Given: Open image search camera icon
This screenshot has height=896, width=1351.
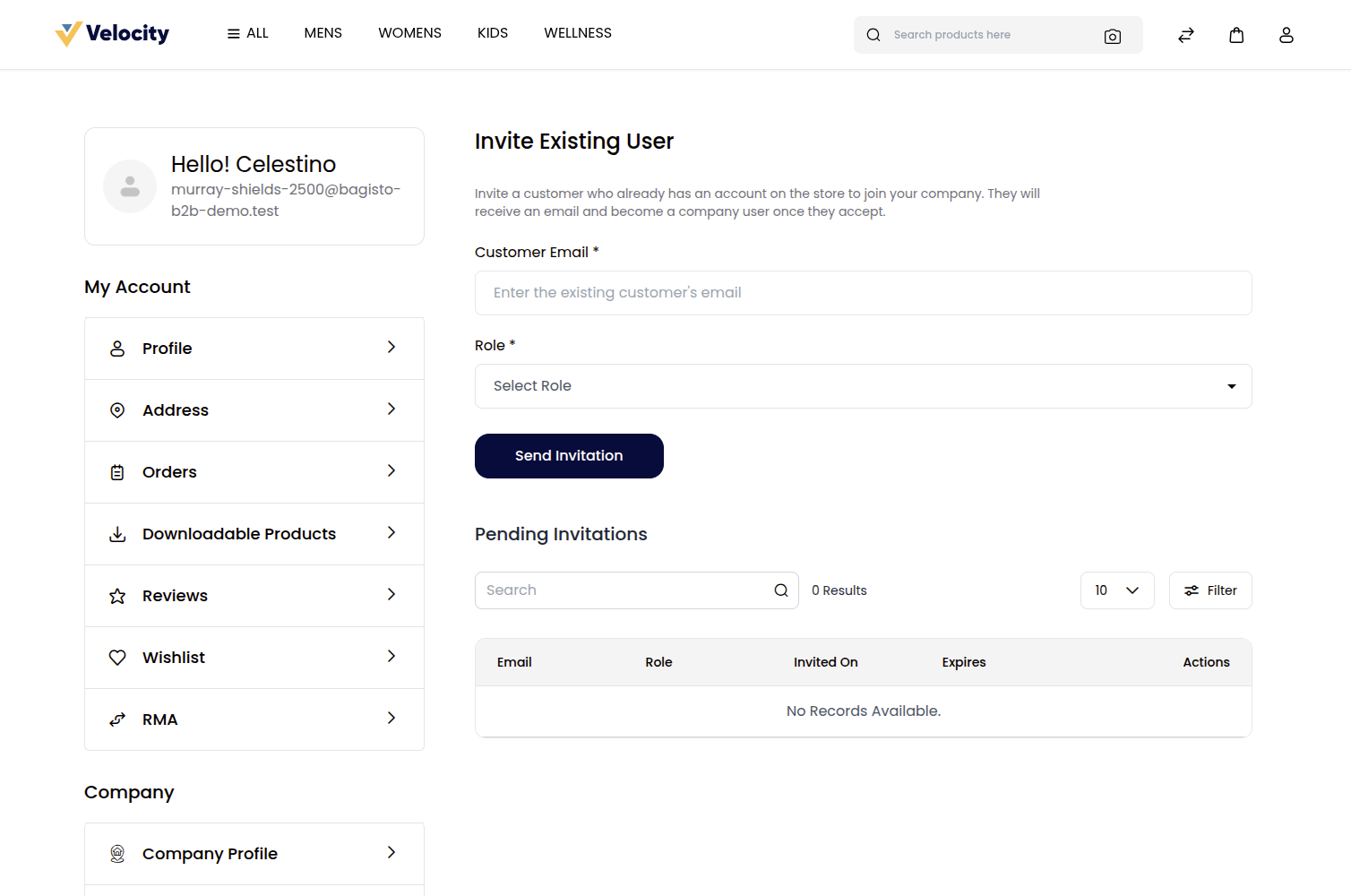Looking at the screenshot, I should [1113, 36].
